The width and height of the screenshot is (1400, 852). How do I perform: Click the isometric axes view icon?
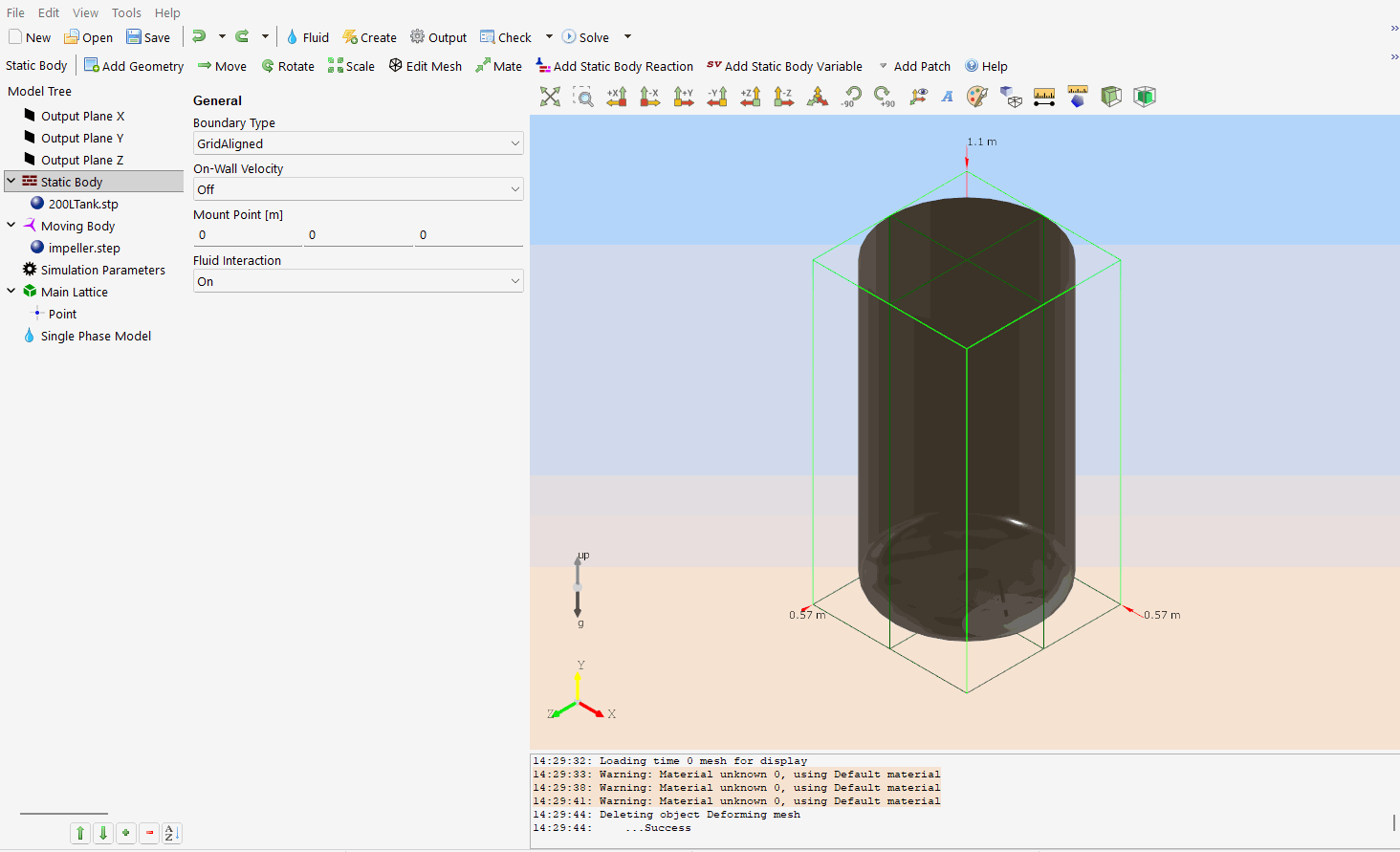818,97
